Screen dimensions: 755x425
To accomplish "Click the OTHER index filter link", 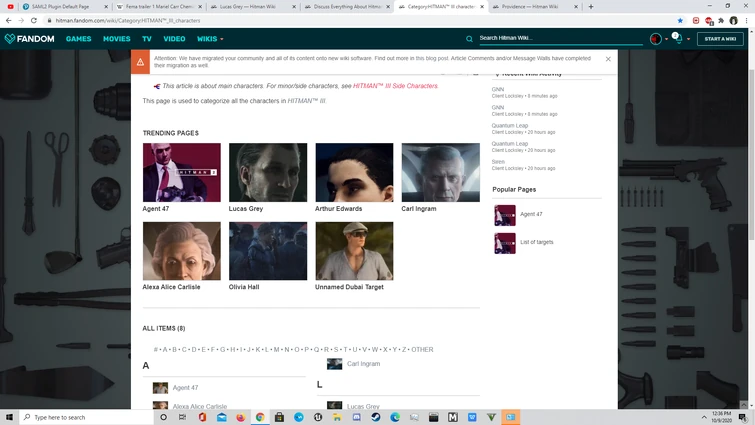I will 422,349.
